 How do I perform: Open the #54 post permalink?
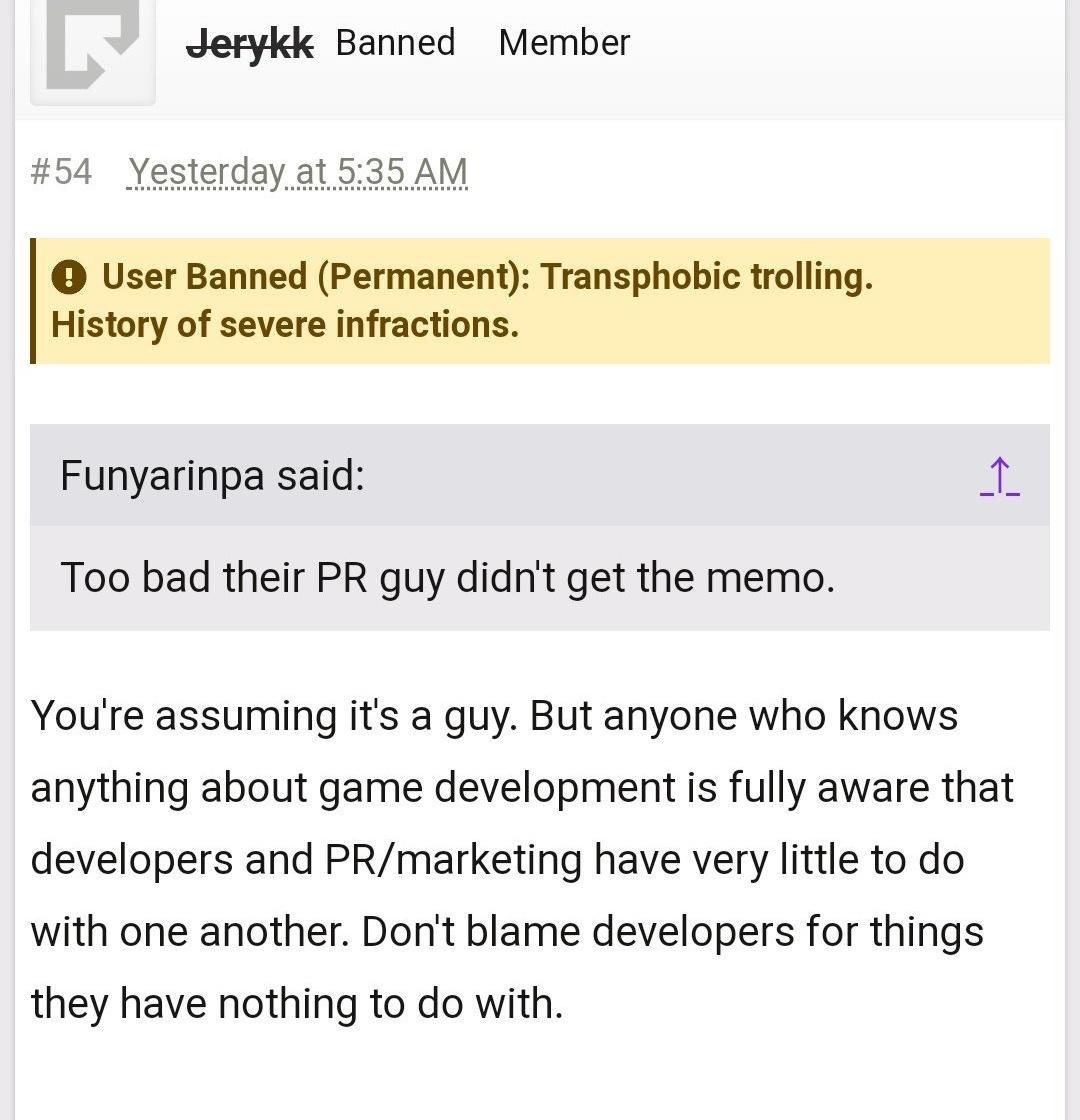[x=61, y=172]
